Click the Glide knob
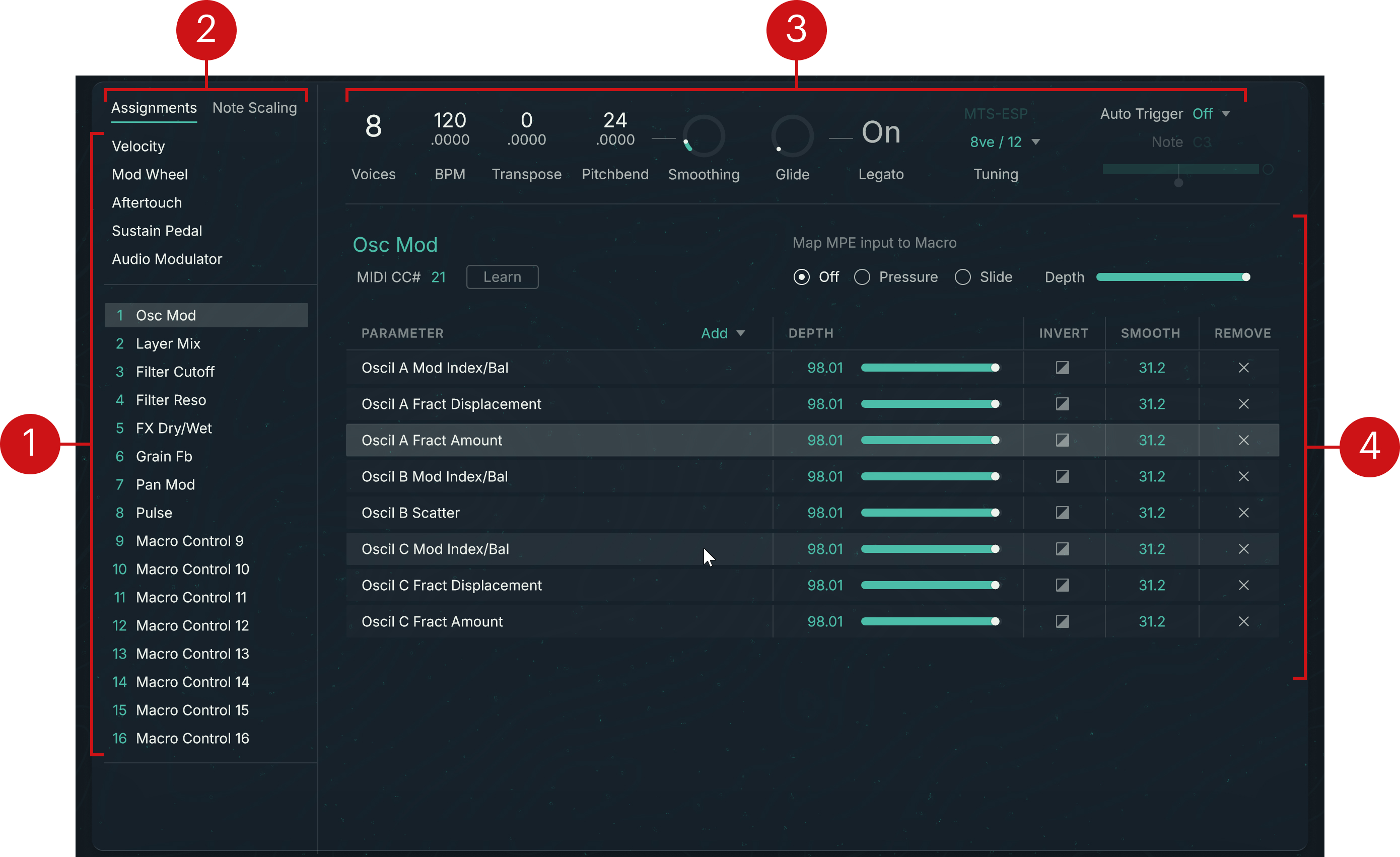This screenshot has height=857, width=1400. [792, 136]
